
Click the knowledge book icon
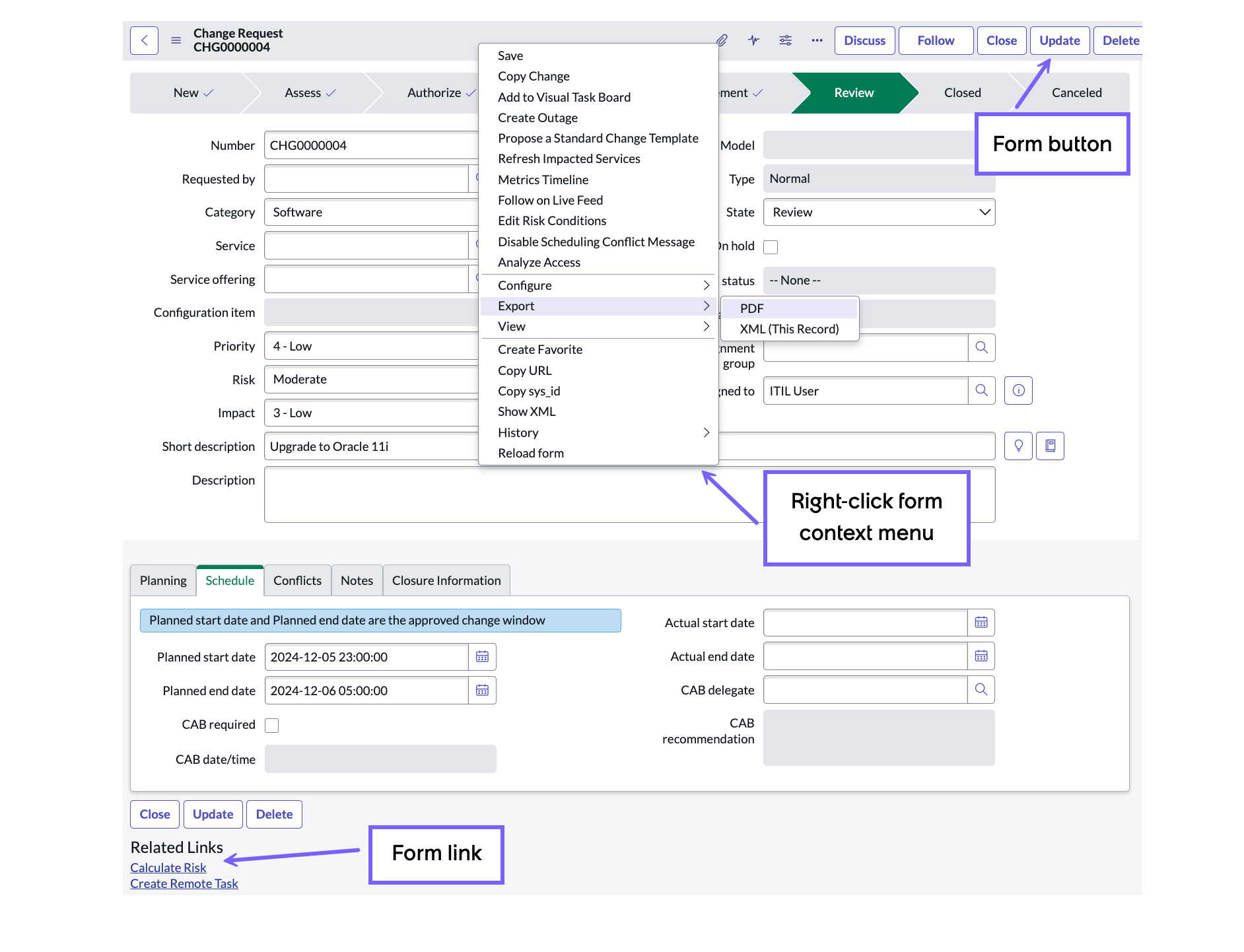pos(1050,446)
